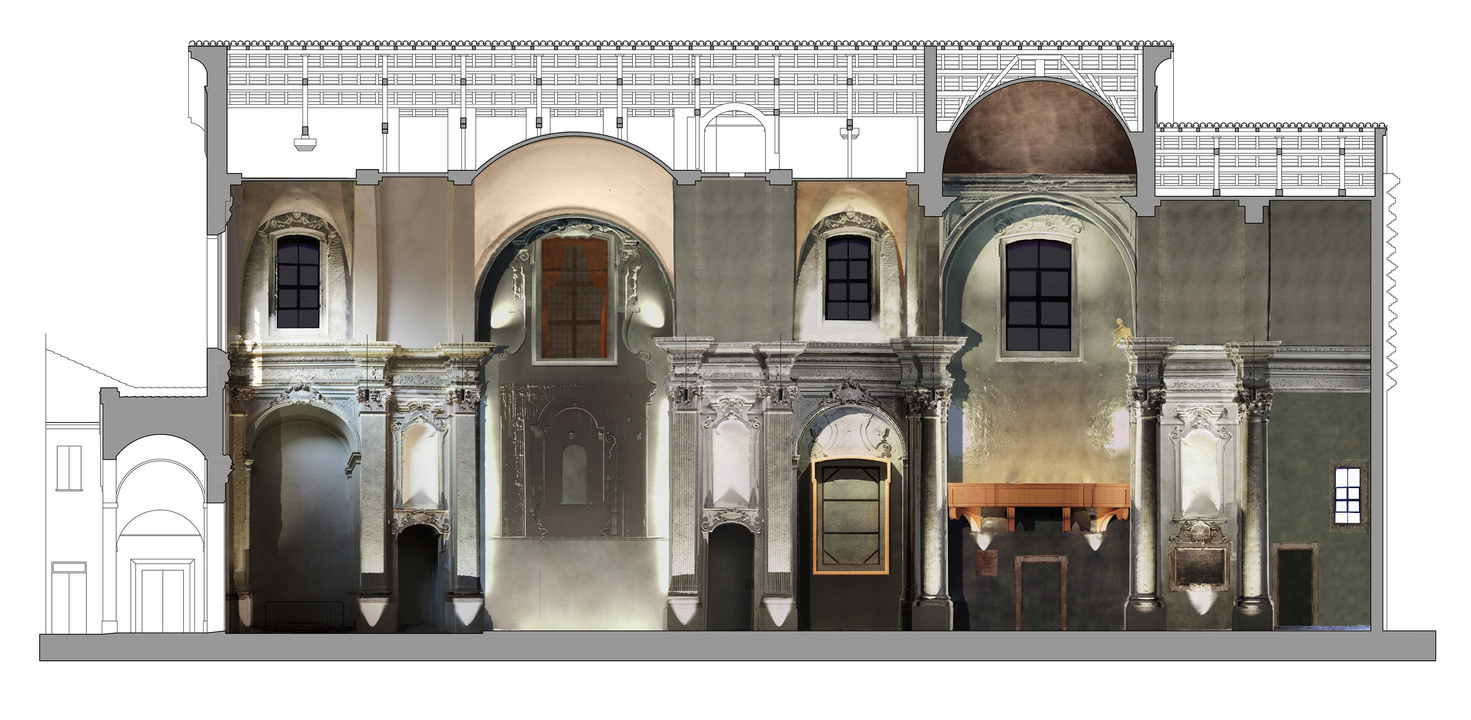This screenshot has height=720, width=1471.
Task: Select the small arched niche in central bay
Action: tap(574, 474)
